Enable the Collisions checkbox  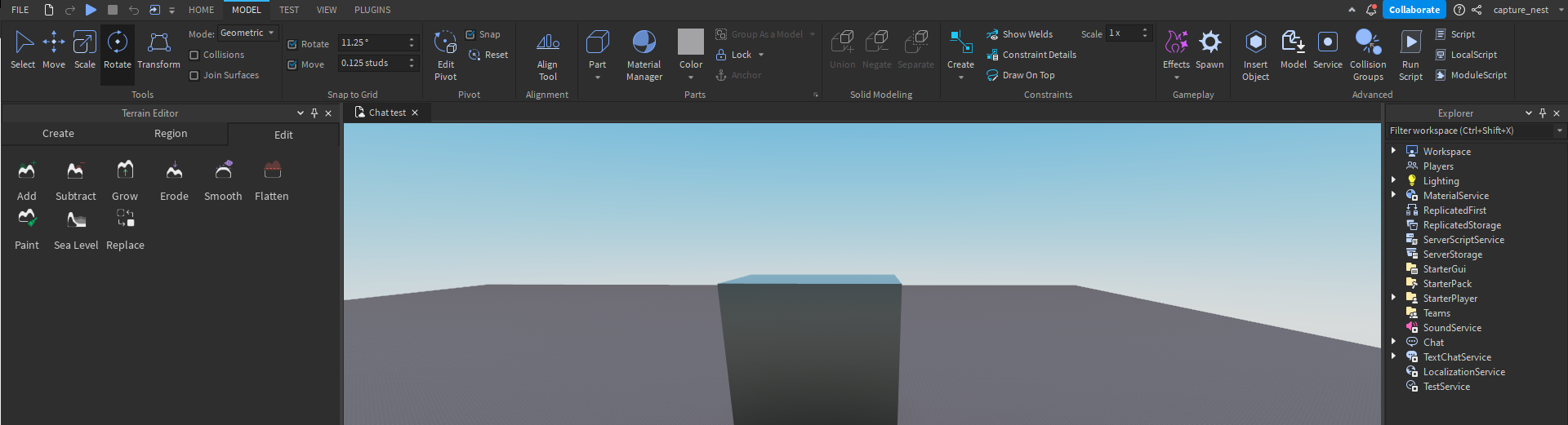click(194, 55)
